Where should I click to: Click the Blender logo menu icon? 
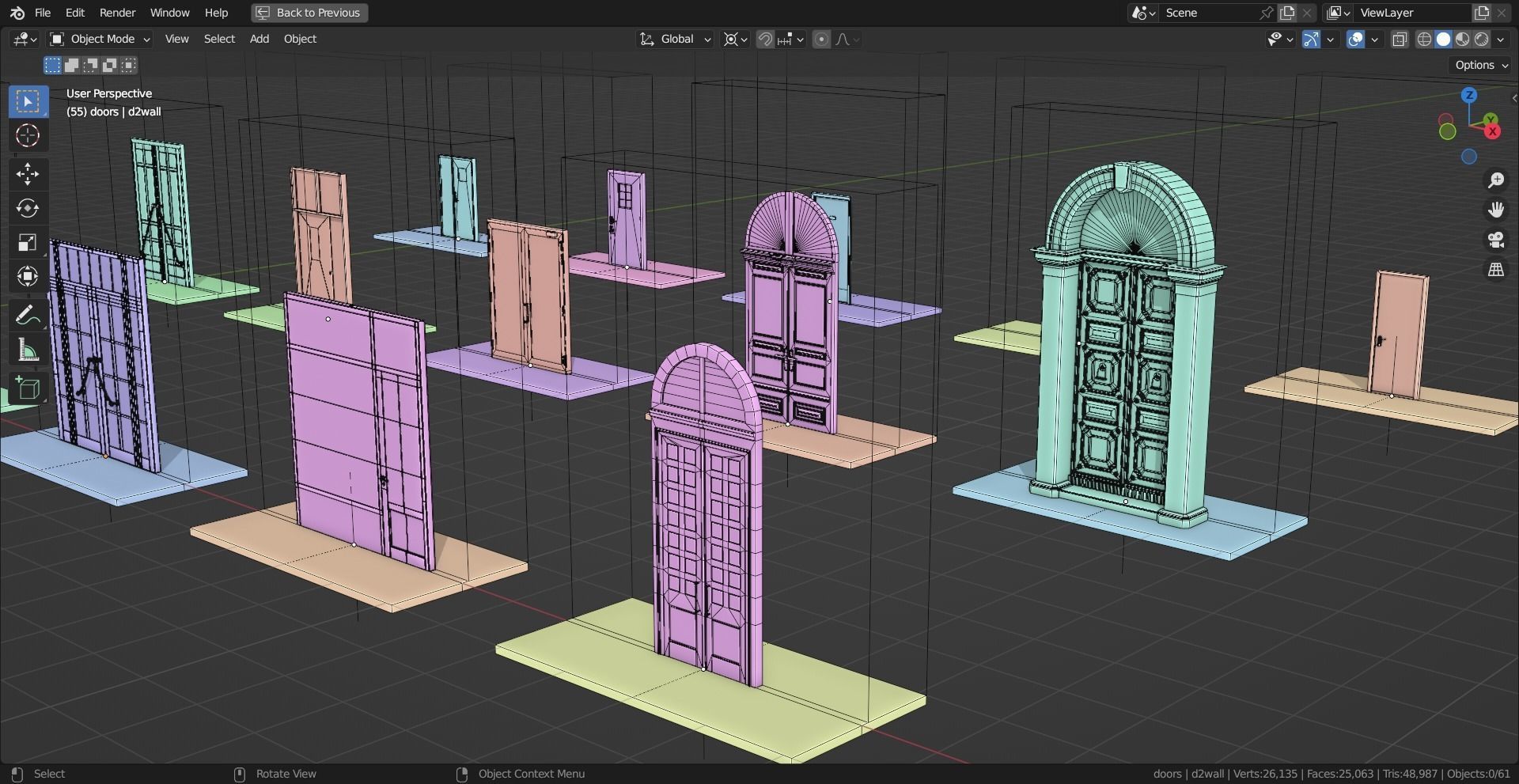(17, 13)
